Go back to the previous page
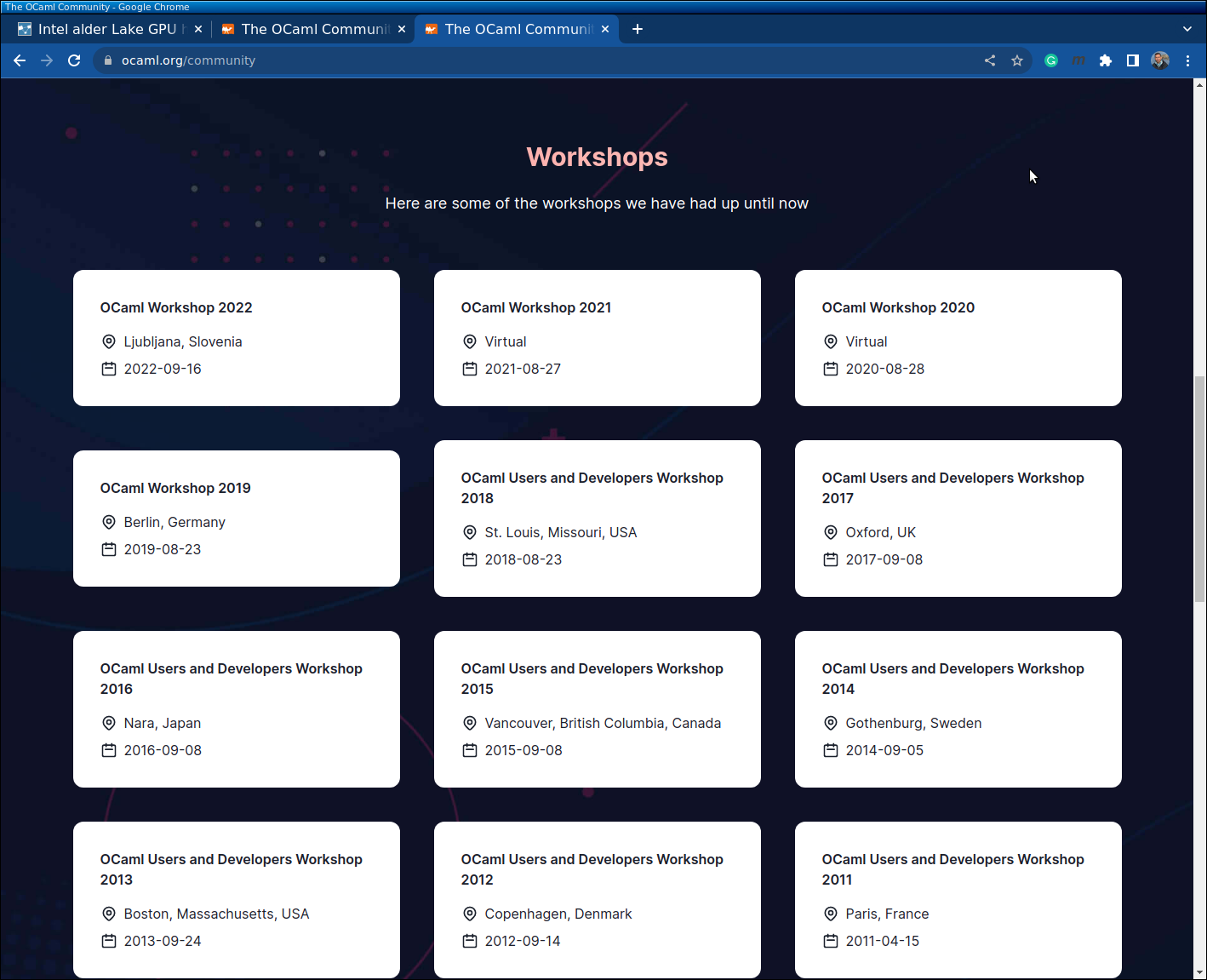 pyautogui.click(x=20, y=60)
